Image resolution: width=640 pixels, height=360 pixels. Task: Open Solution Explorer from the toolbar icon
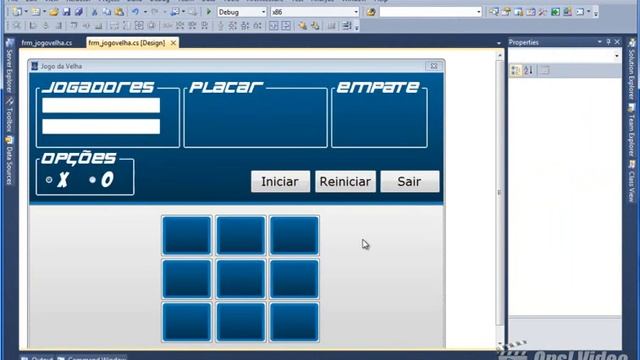(x=494, y=12)
